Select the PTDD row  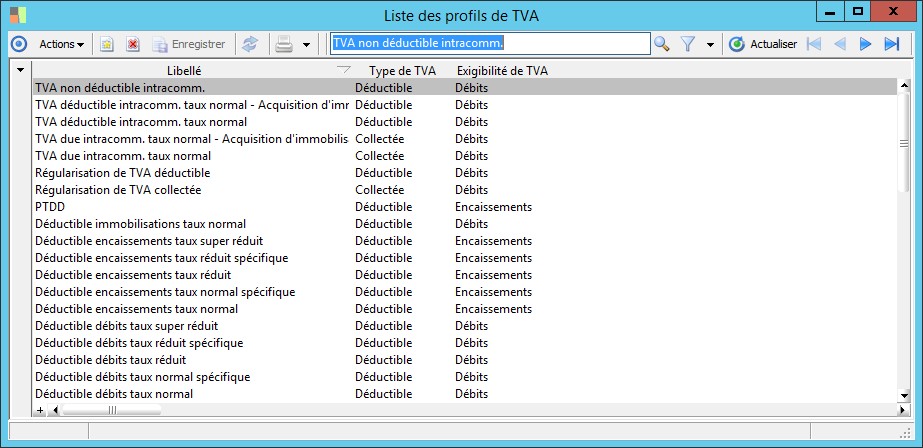tap(465, 207)
